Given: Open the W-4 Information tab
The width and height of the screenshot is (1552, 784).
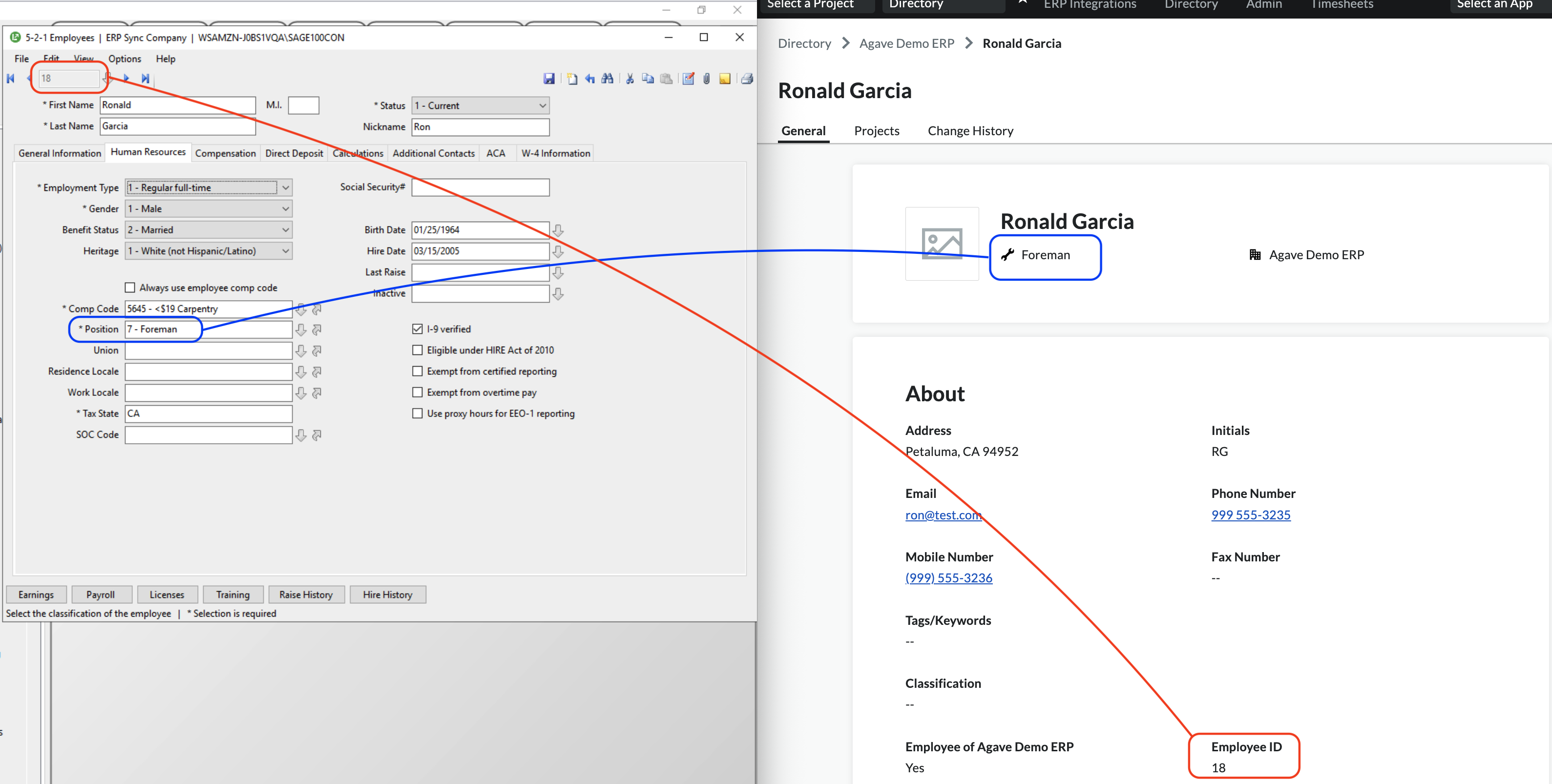Looking at the screenshot, I should click(555, 154).
